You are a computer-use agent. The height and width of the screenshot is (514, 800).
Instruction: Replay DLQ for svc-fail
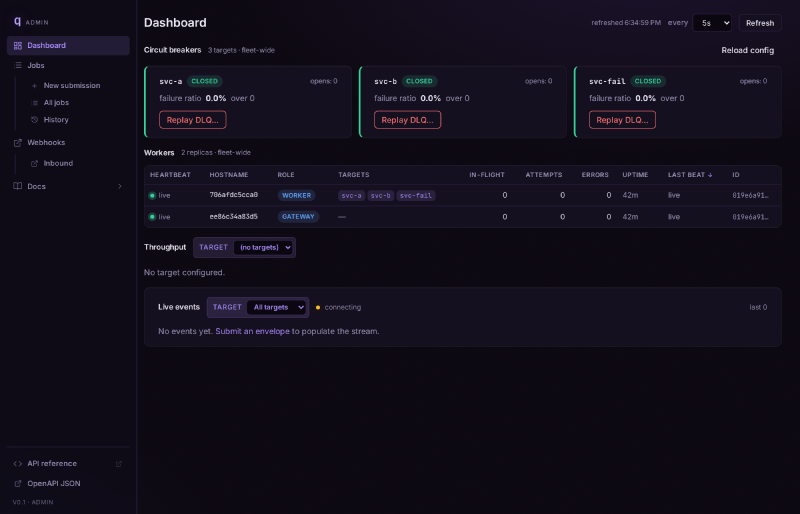(622, 120)
